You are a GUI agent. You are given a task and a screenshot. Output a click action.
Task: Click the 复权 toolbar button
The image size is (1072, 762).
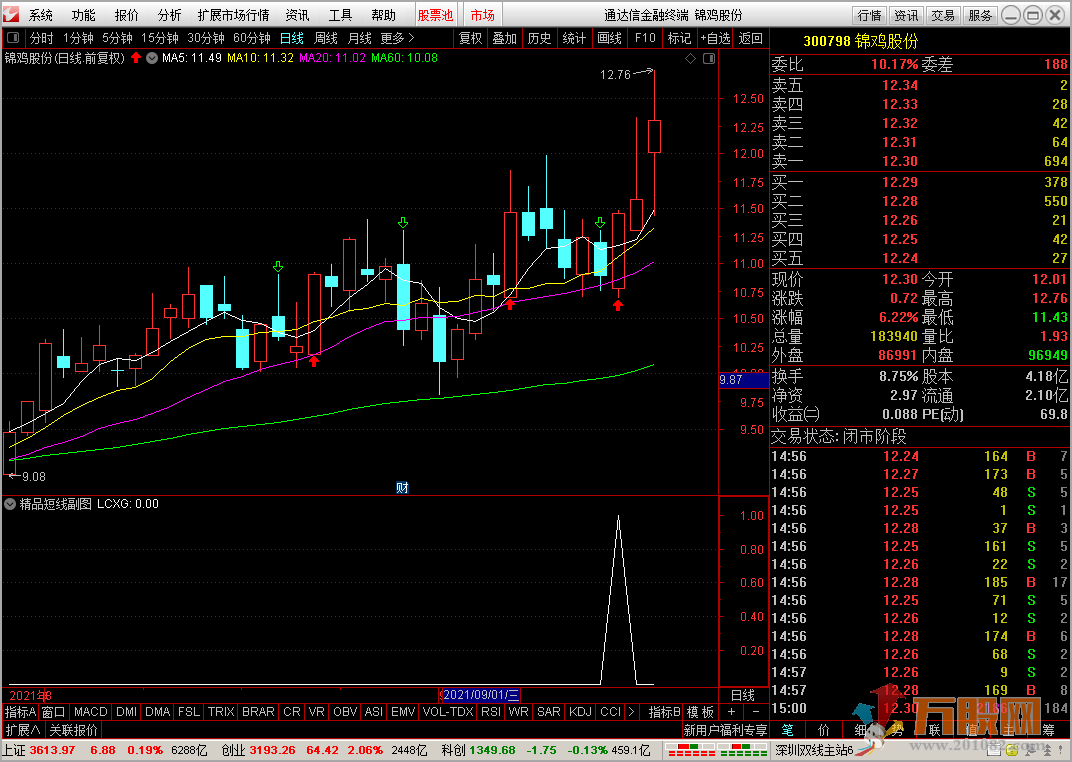coord(470,38)
